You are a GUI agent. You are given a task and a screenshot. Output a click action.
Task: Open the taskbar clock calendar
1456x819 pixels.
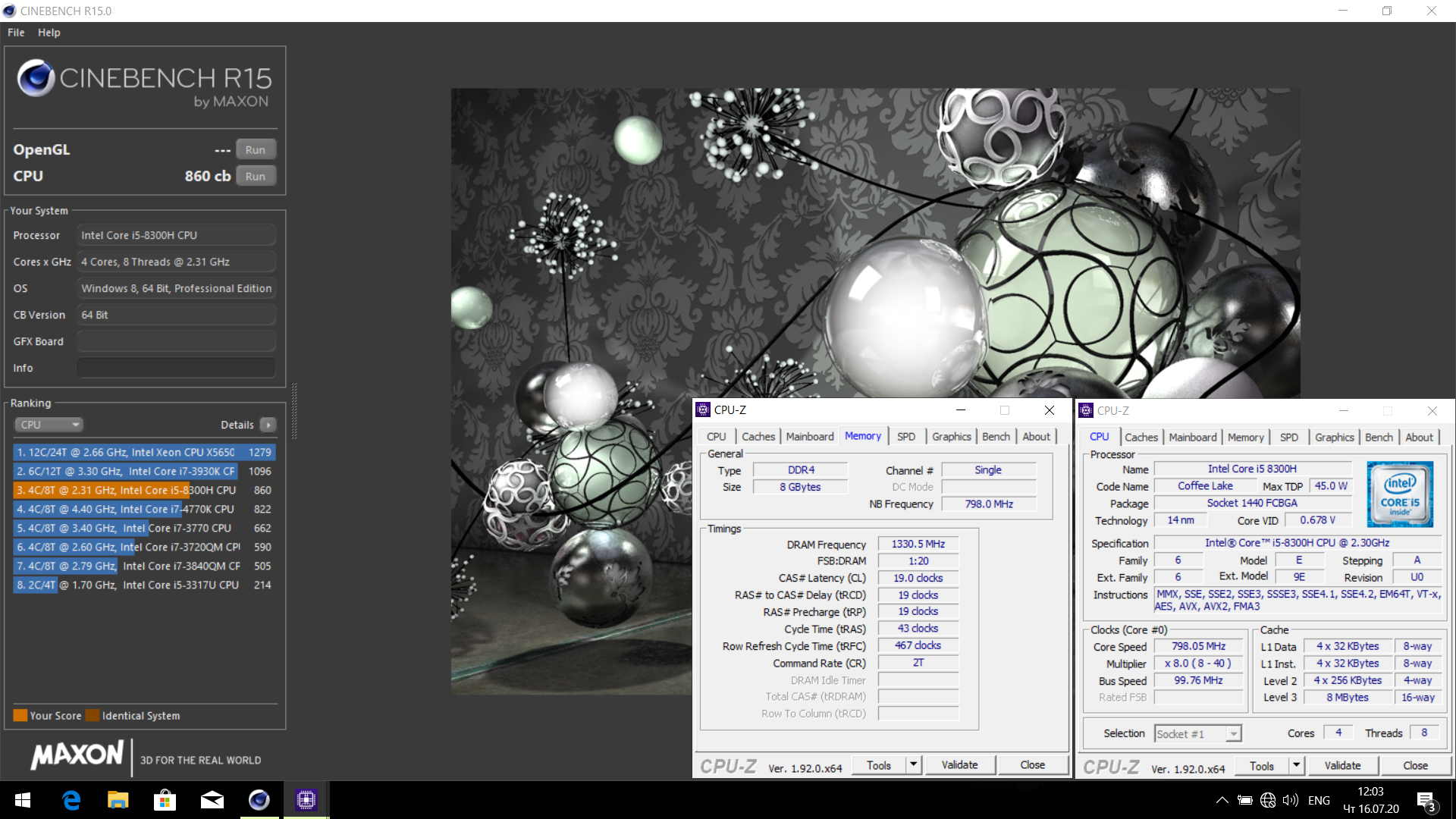coord(1370,800)
